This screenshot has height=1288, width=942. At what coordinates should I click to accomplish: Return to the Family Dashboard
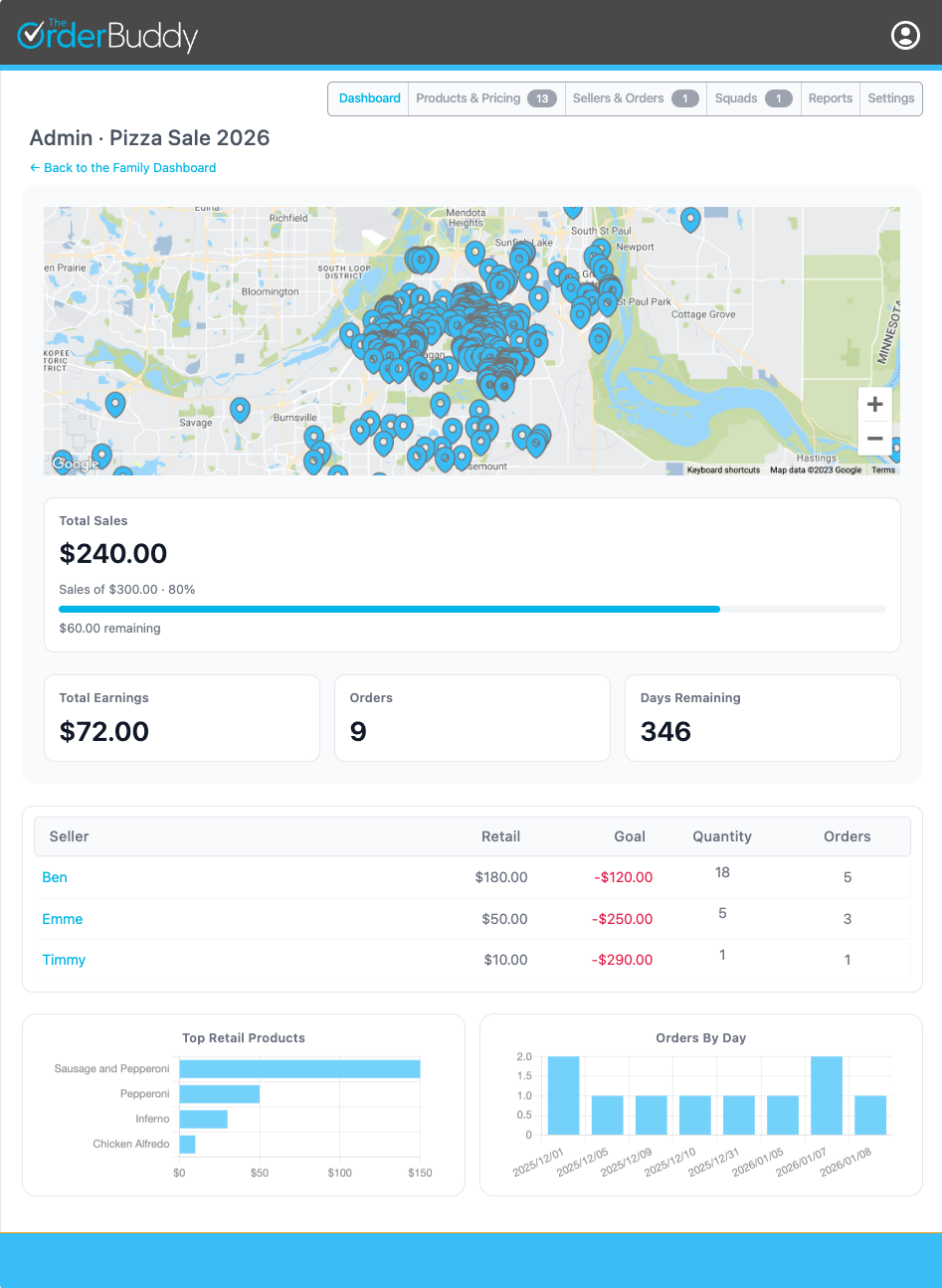point(122,167)
